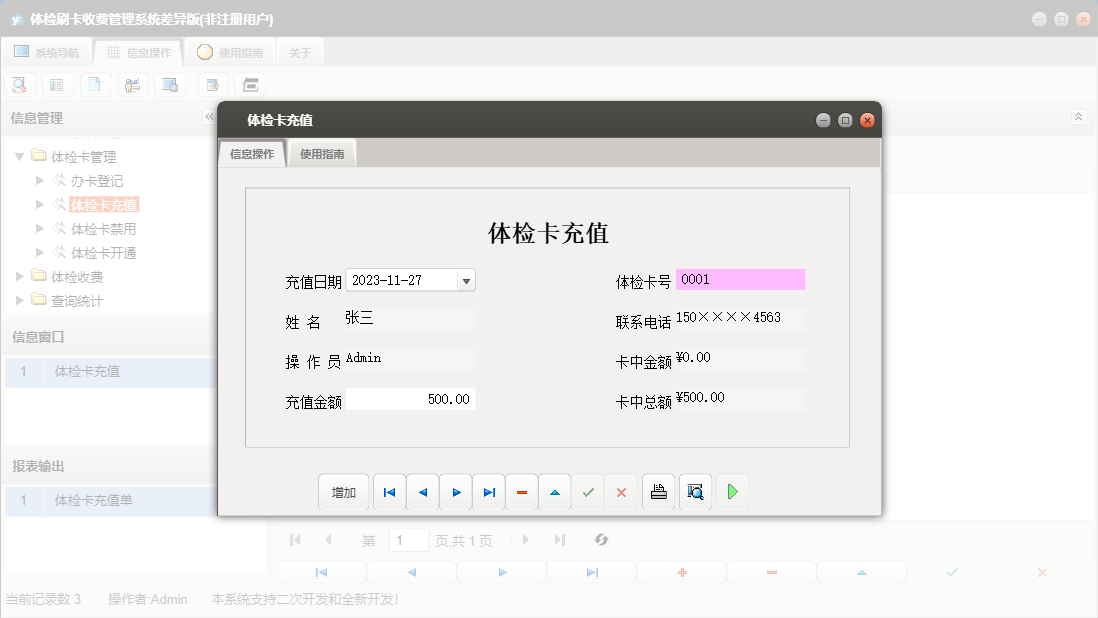The width and height of the screenshot is (1098, 618).
Task: Click the report view icon on the toolbar
Action: point(57,84)
